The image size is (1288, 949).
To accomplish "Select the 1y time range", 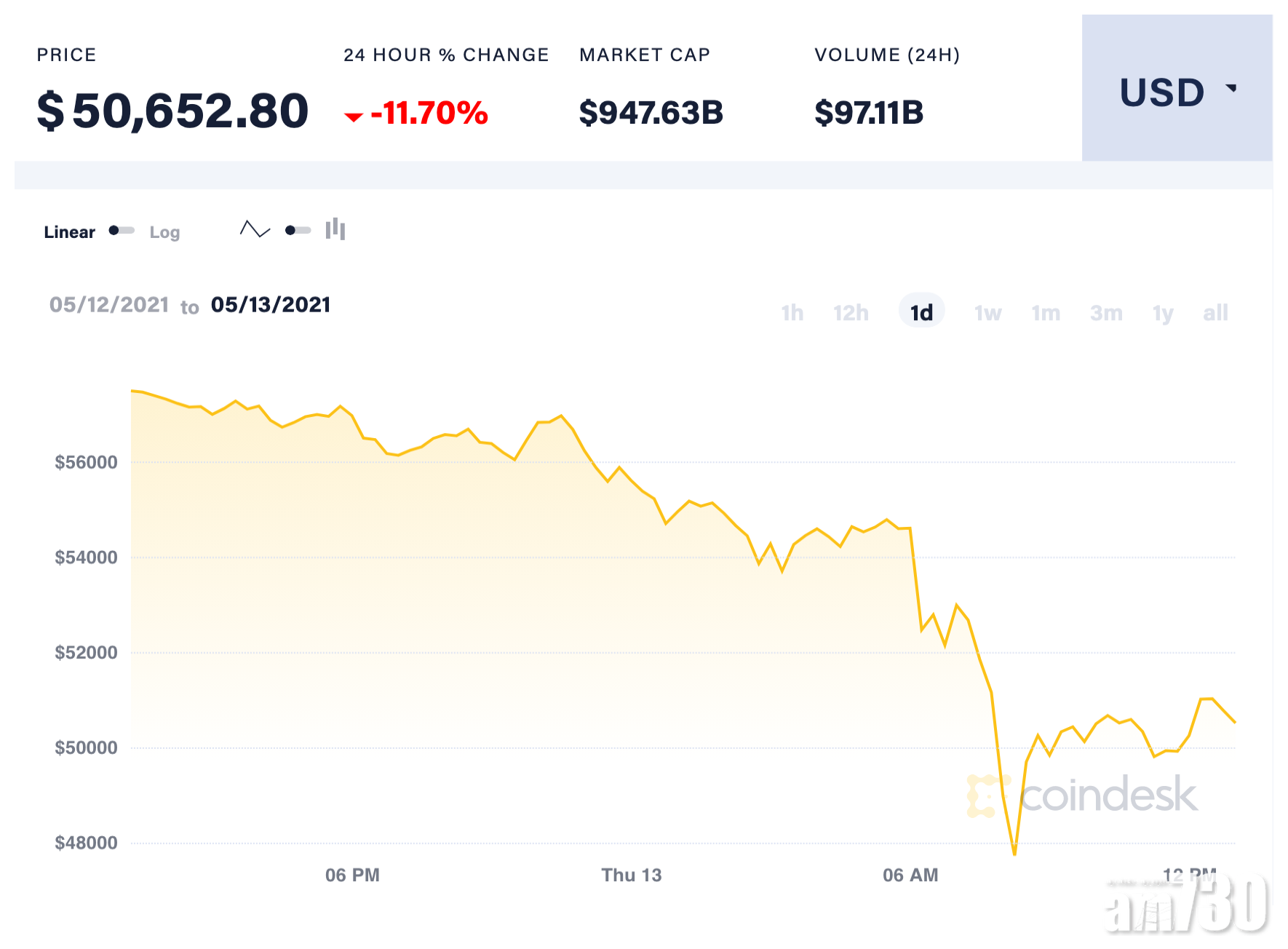I will pyautogui.click(x=1163, y=313).
